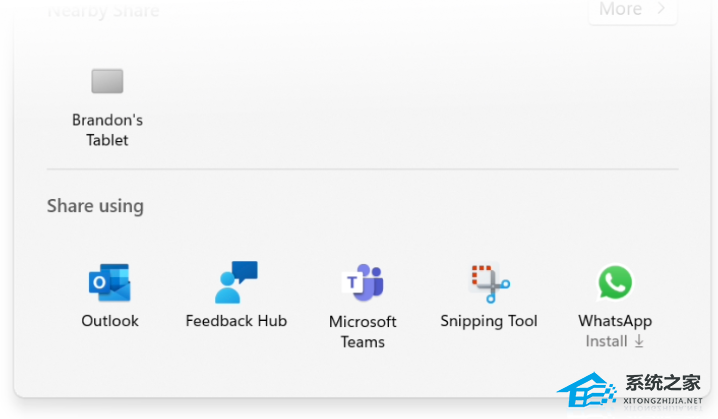This screenshot has height=419, width=718.
Task: Click the Install link under WhatsApp
Action: [x=607, y=342]
